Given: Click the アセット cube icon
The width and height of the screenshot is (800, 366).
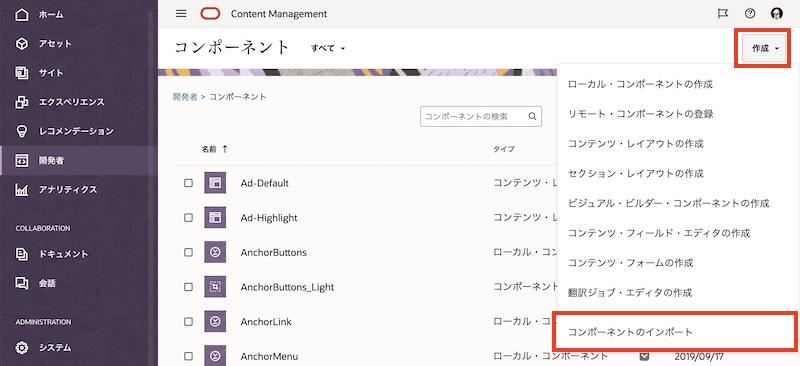Looking at the screenshot, I should tap(21, 44).
